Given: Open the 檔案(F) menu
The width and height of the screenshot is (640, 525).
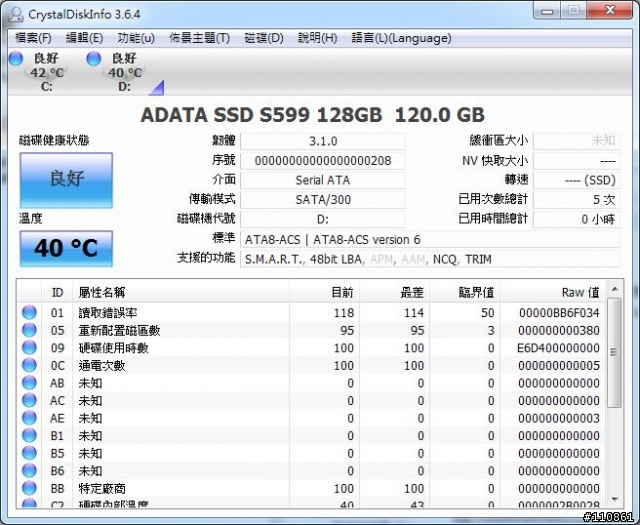Looking at the screenshot, I should pos(33,38).
